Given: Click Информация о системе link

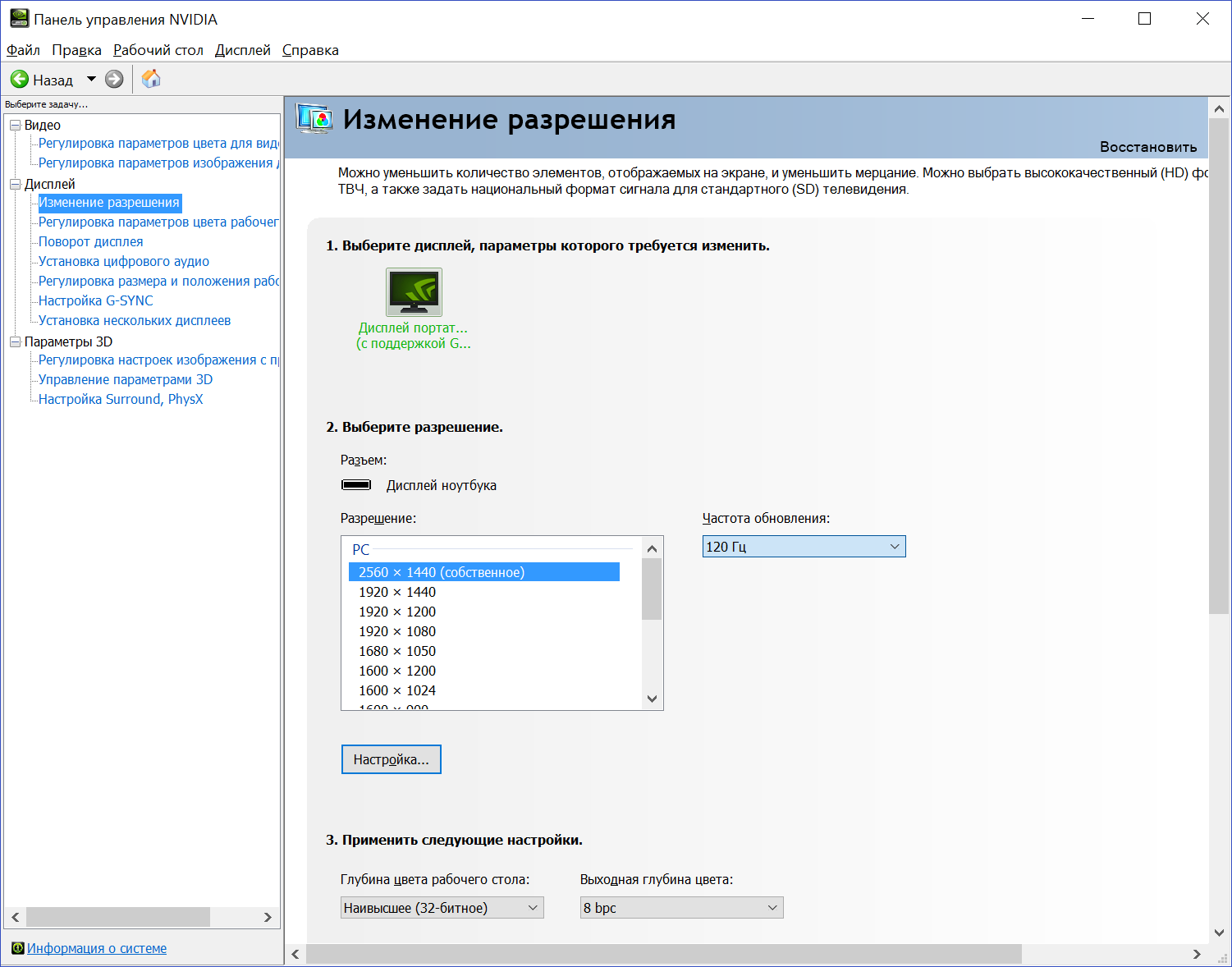Looking at the screenshot, I should pos(97,948).
